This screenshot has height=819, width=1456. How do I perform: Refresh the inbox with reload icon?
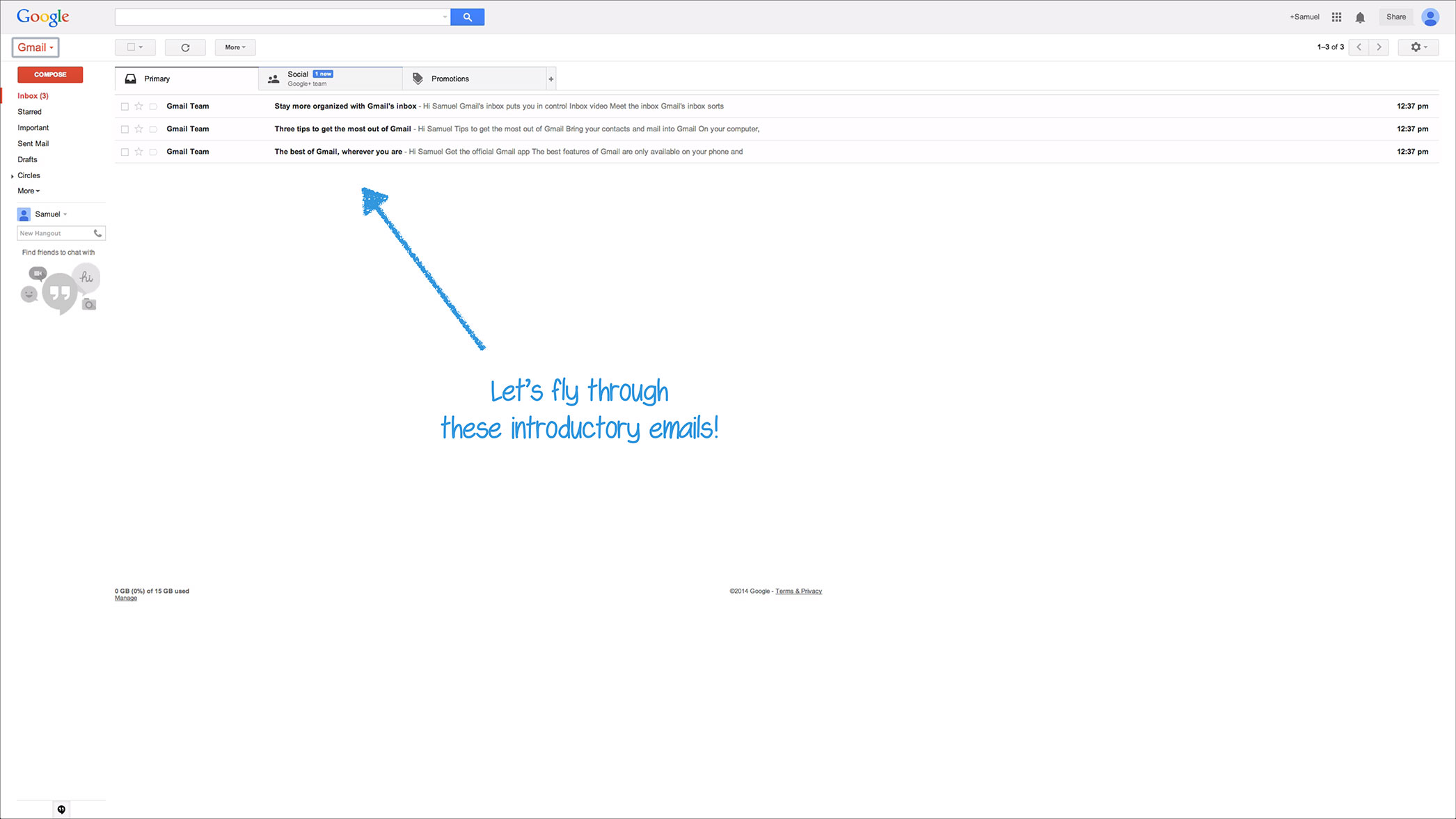(185, 47)
